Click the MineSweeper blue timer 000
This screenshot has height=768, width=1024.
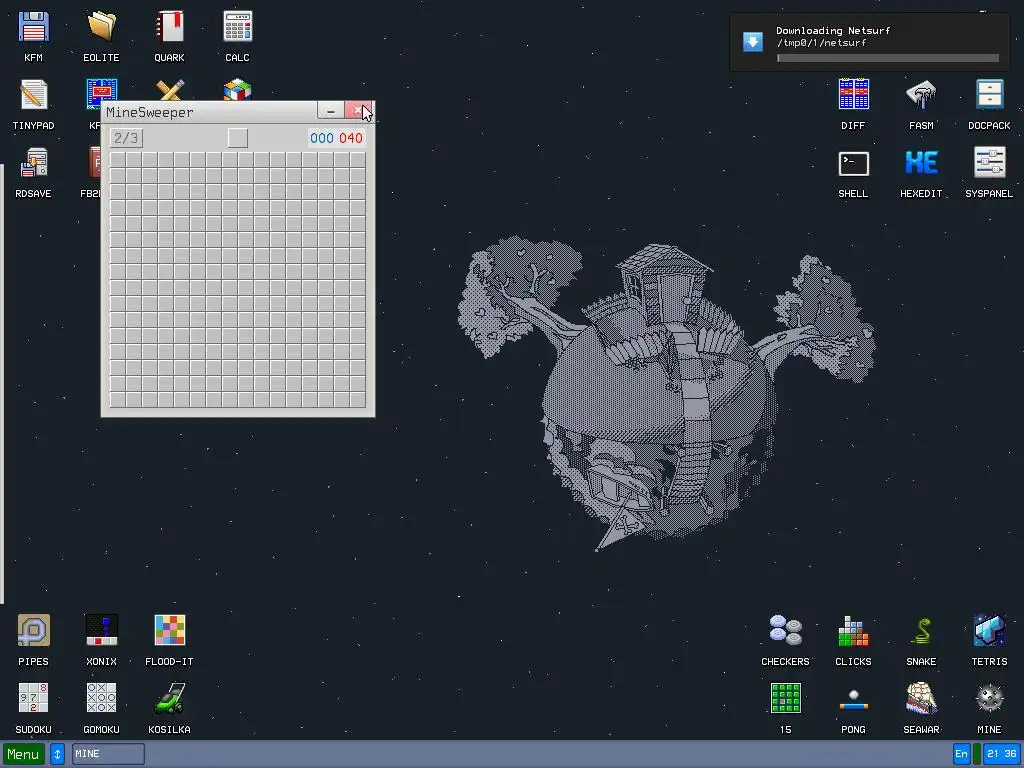click(322, 138)
